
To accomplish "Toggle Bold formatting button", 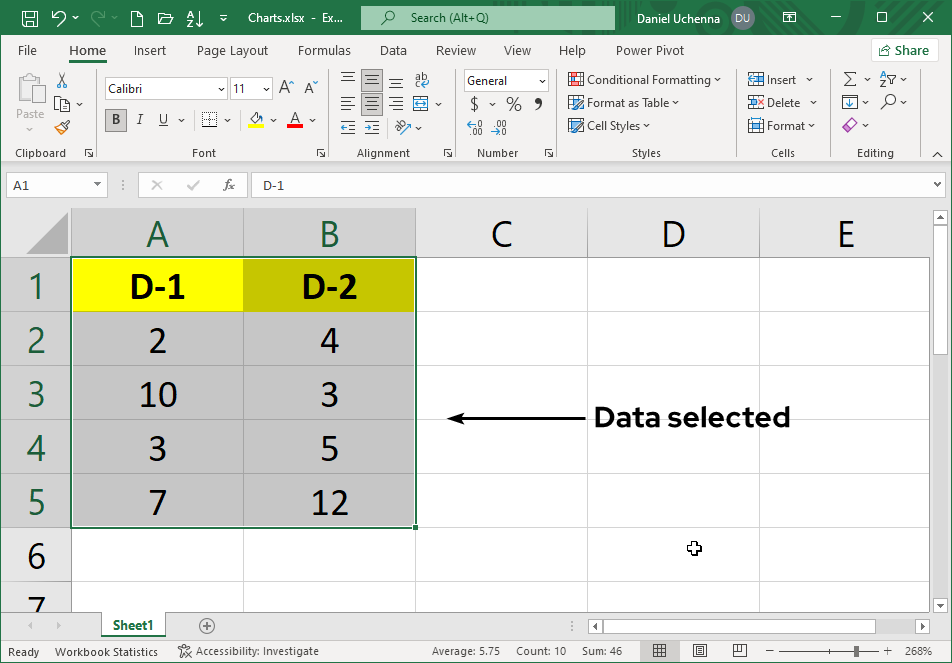I will pos(116,120).
